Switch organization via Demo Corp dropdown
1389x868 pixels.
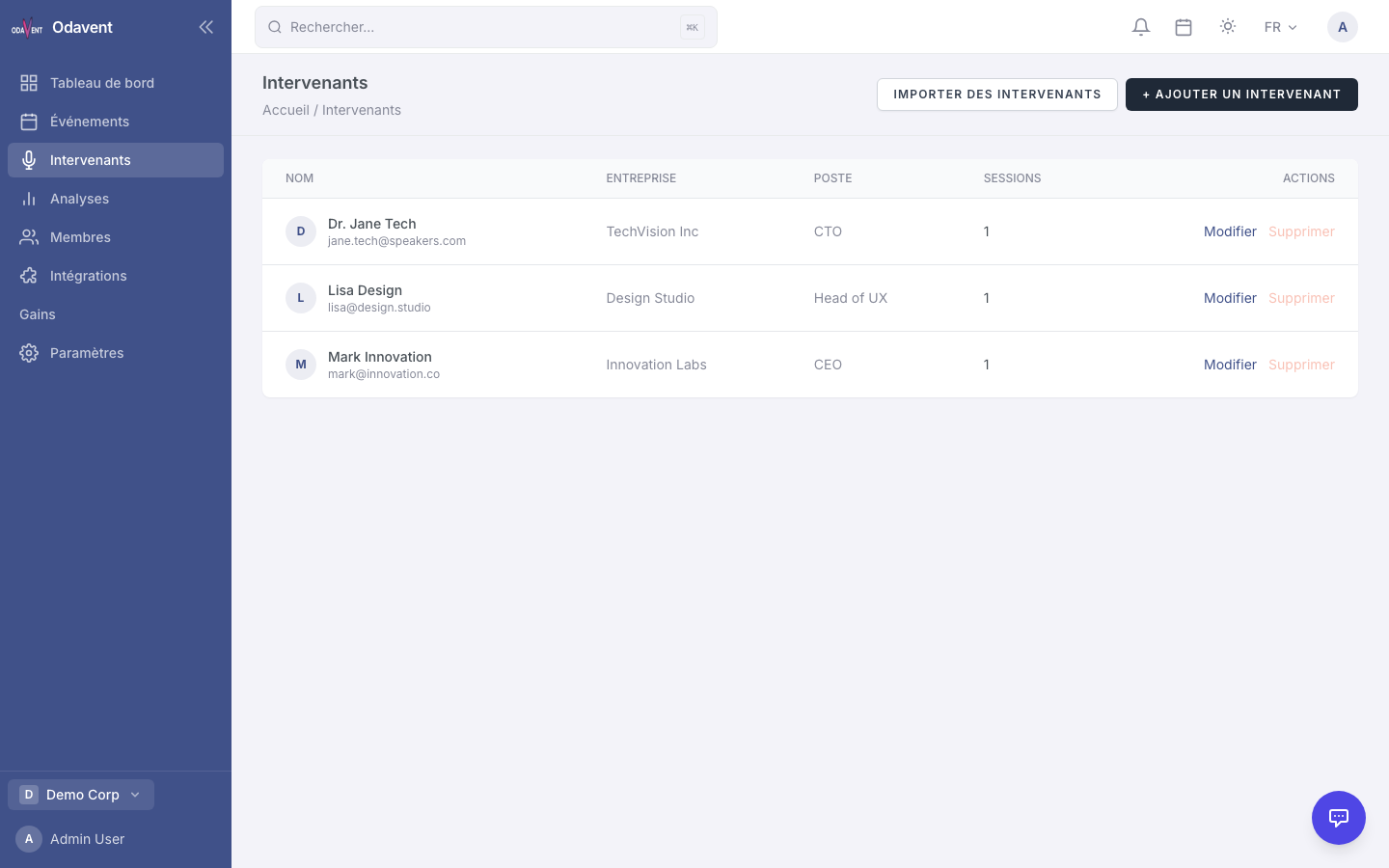[x=81, y=795]
